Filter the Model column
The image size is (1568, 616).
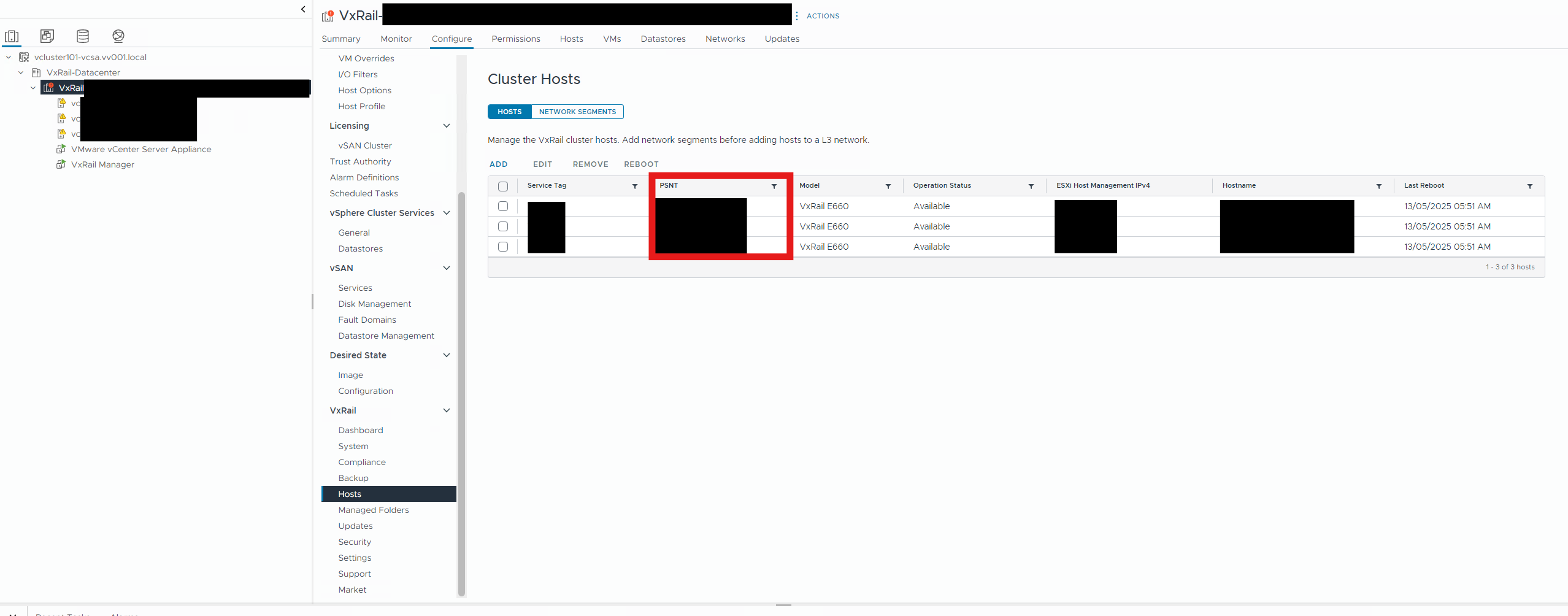(x=888, y=186)
